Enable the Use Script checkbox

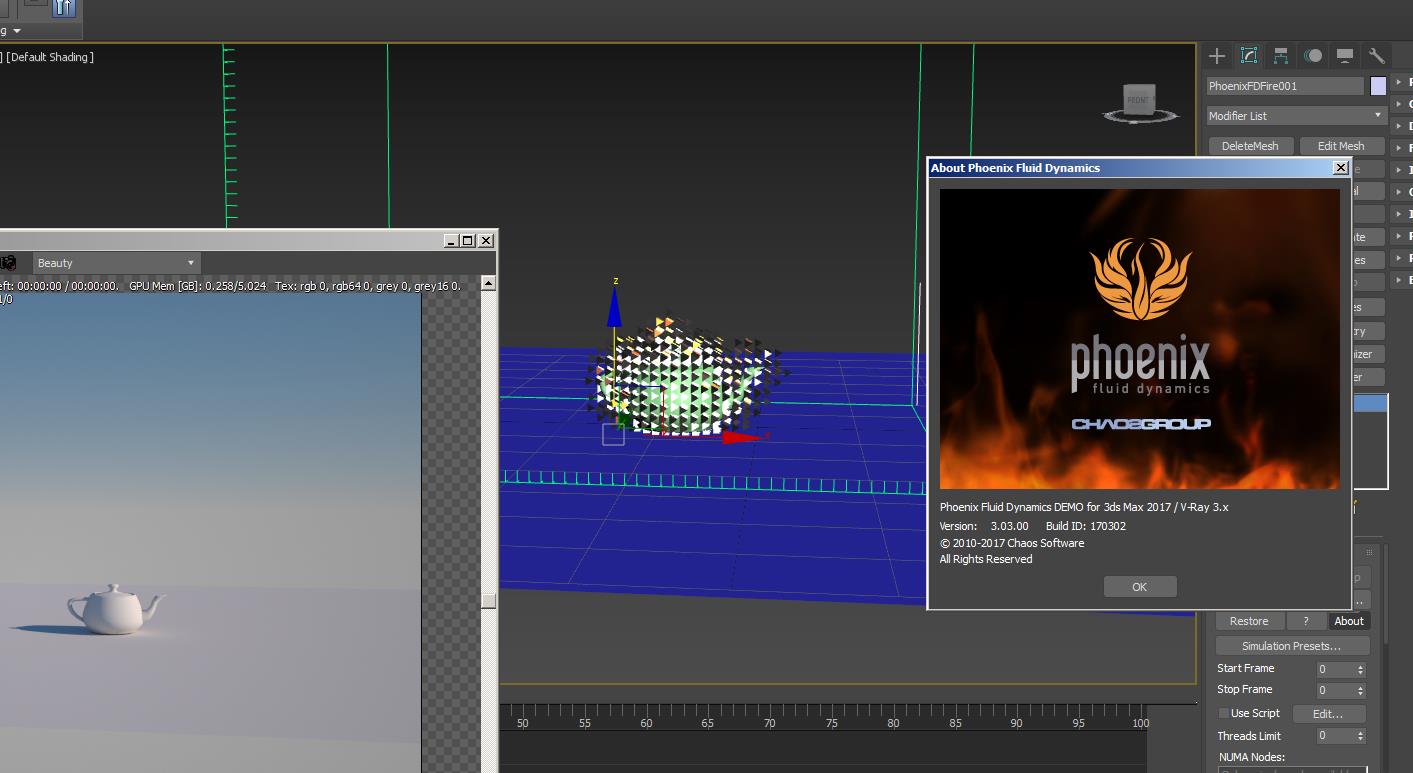tap(1223, 713)
